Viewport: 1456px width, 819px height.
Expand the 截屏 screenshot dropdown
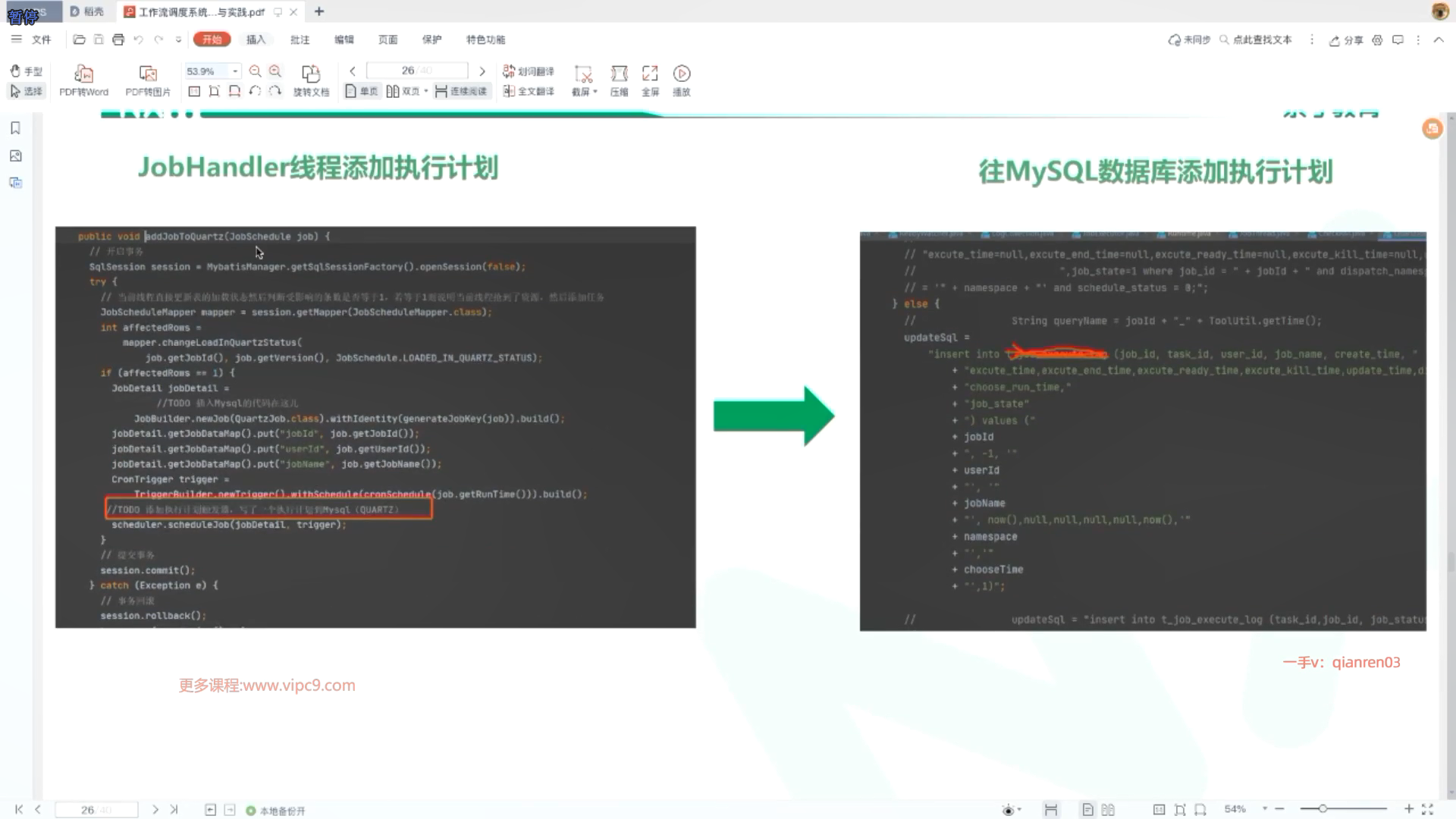(595, 92)
